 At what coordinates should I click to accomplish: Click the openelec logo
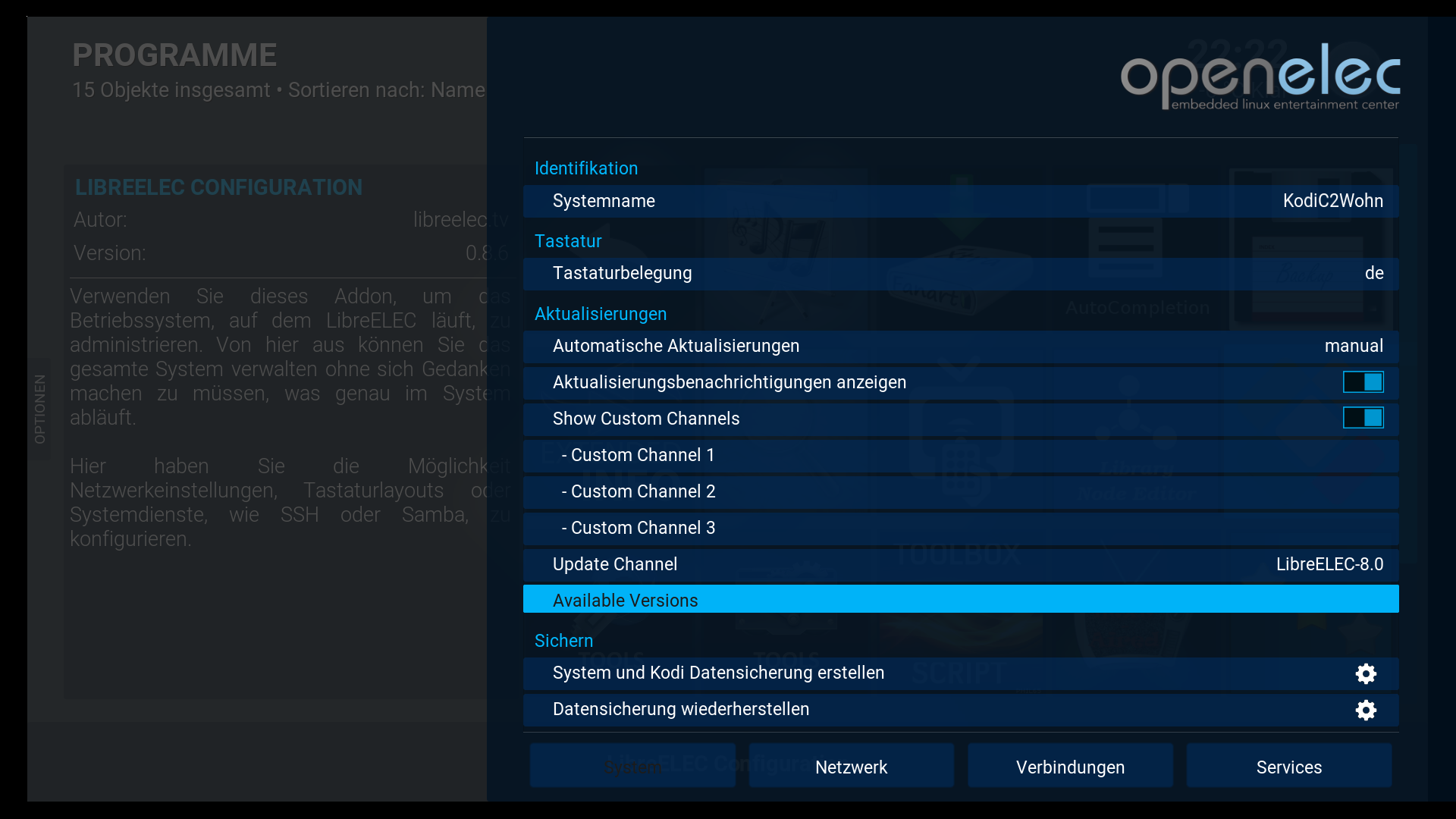[x=1260, y=77]
